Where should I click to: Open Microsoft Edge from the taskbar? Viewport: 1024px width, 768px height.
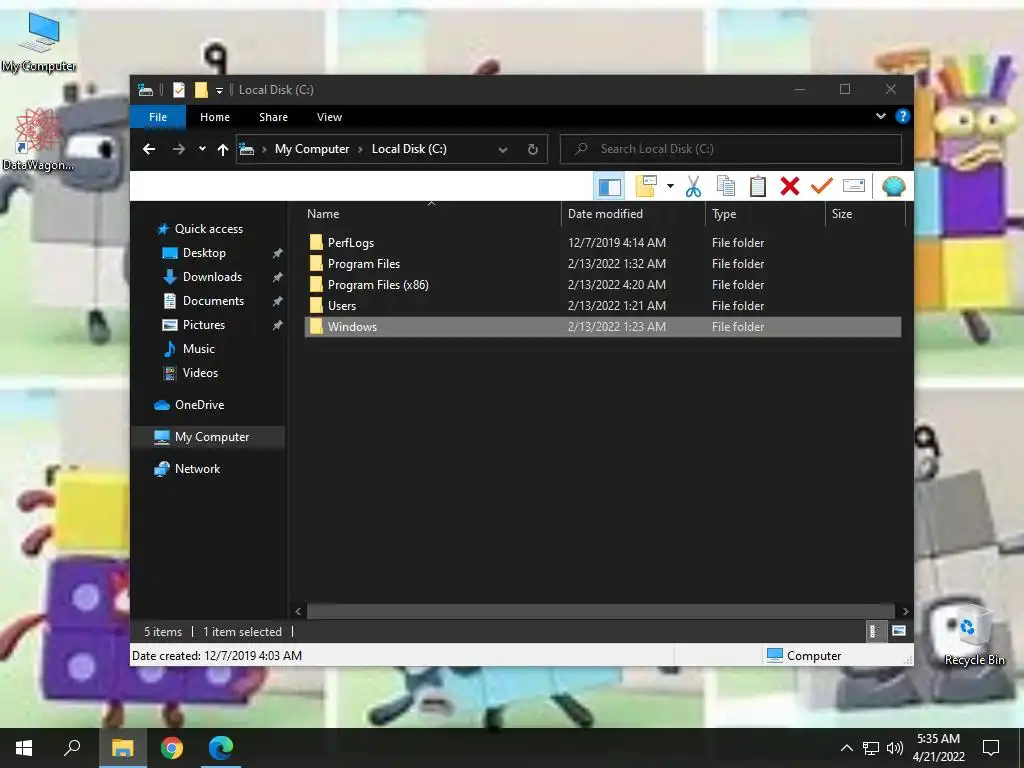coord(221,748)
